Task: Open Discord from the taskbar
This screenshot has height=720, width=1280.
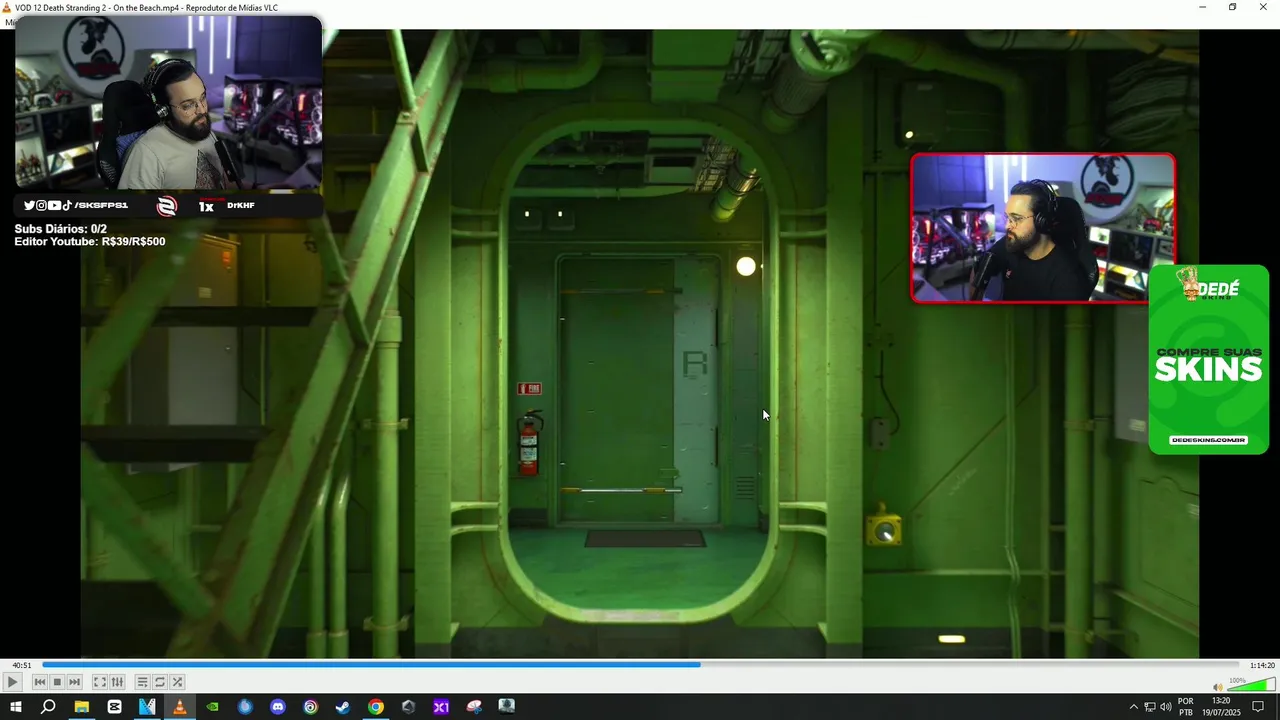Action: point(278,707)
